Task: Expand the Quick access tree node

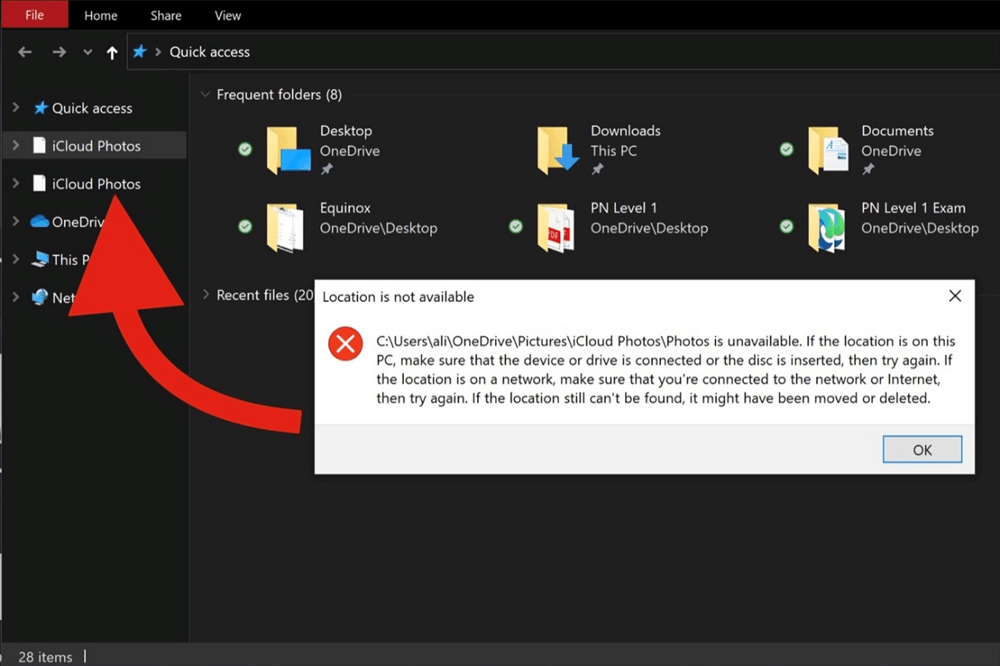Action: click(x=15, y=108)
